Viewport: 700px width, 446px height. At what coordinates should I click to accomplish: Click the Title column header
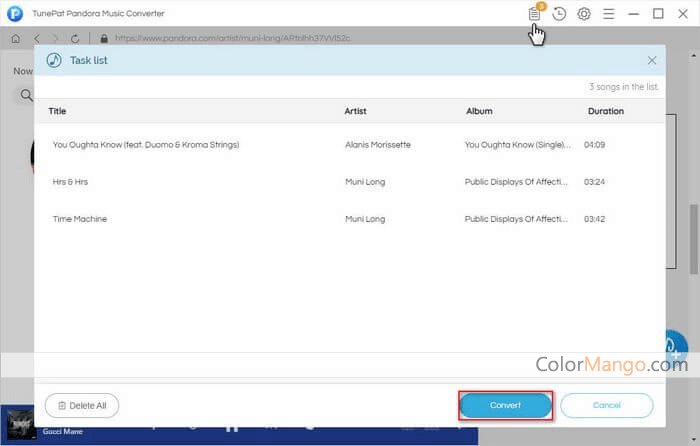point(57,111)
